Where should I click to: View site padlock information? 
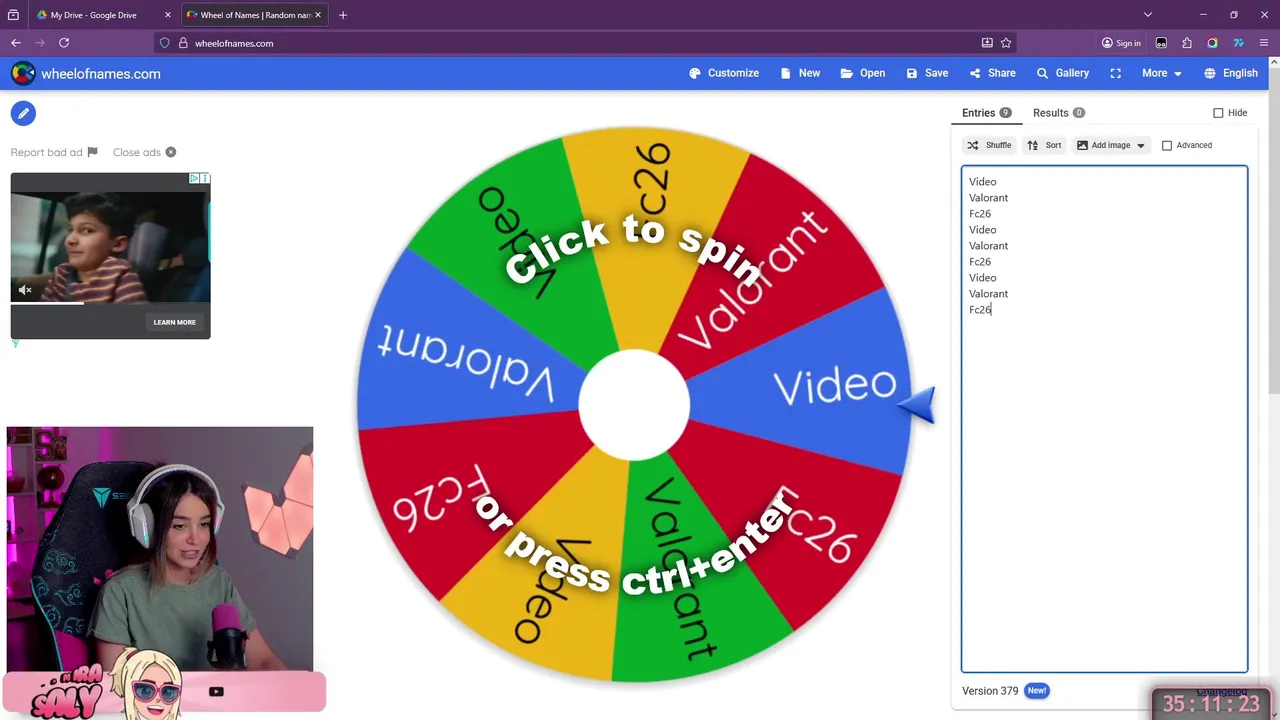183,43
